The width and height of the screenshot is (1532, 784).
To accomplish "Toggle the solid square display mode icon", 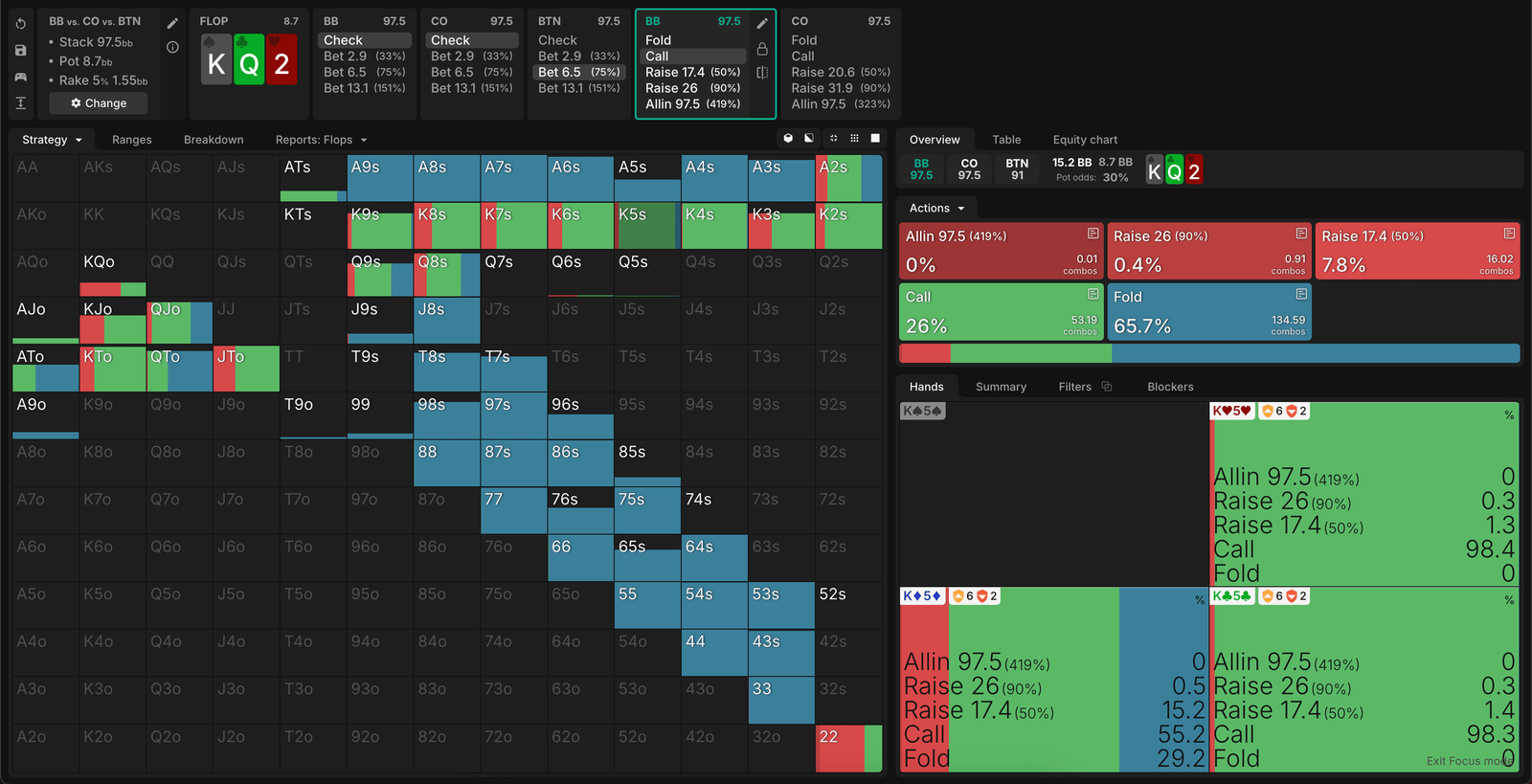I will pos(875,139).
